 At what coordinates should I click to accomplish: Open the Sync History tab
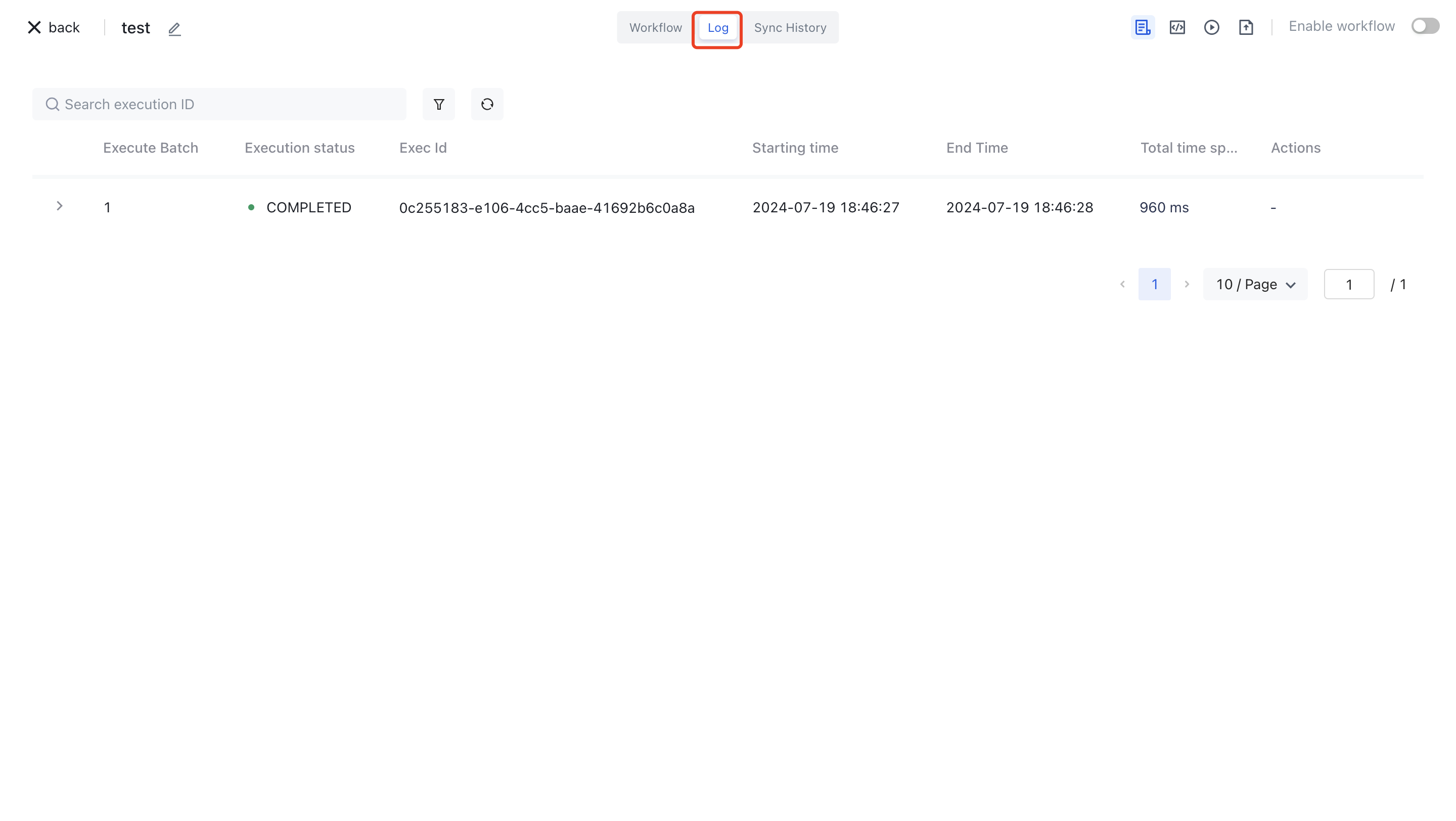pyautogui.click(x=790, y=27)
